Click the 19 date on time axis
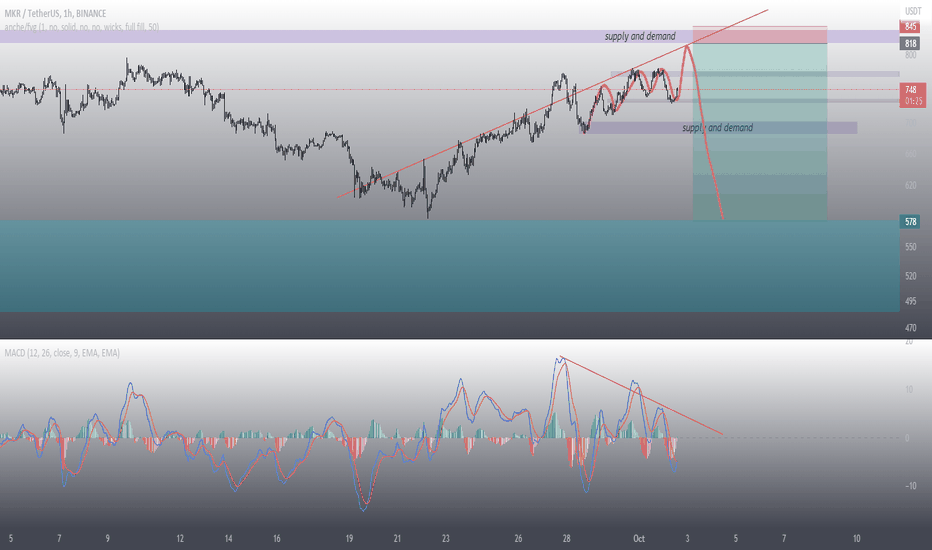Viewport: 932px width, 550px height. click(x=349, y=539)
